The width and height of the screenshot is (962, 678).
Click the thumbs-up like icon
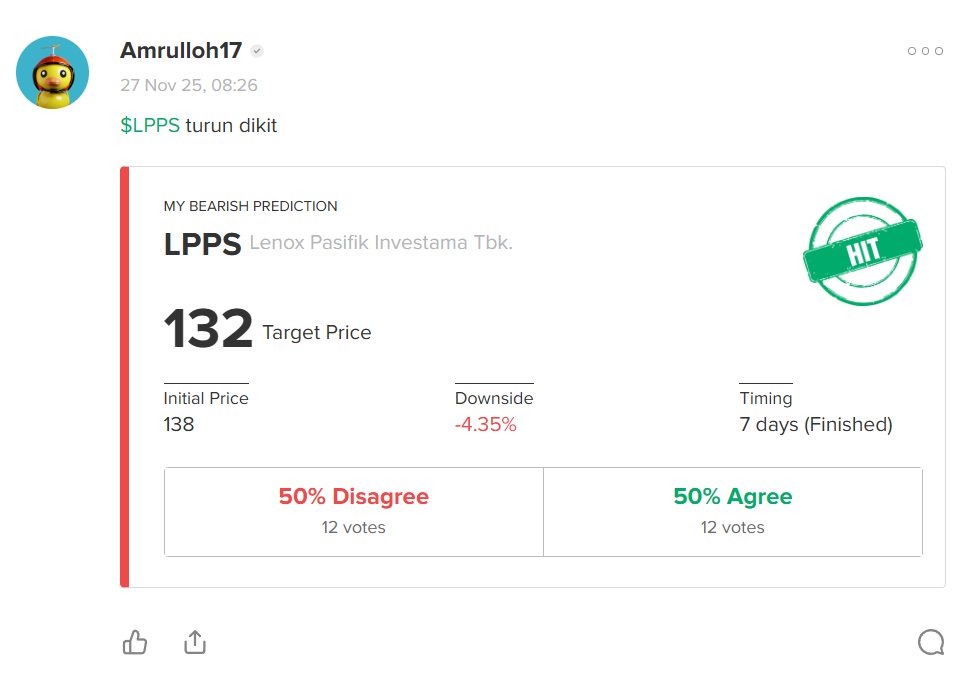point(135,642)
